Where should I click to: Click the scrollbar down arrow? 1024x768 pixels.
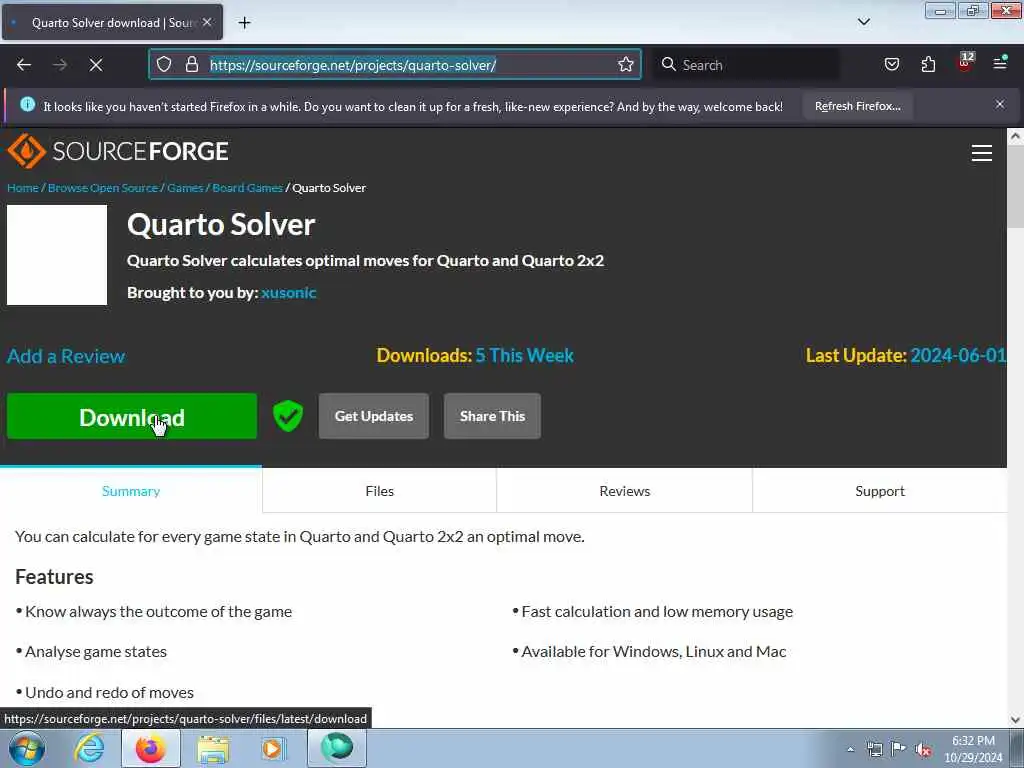pyautogui.click(x=1015, y=720)
